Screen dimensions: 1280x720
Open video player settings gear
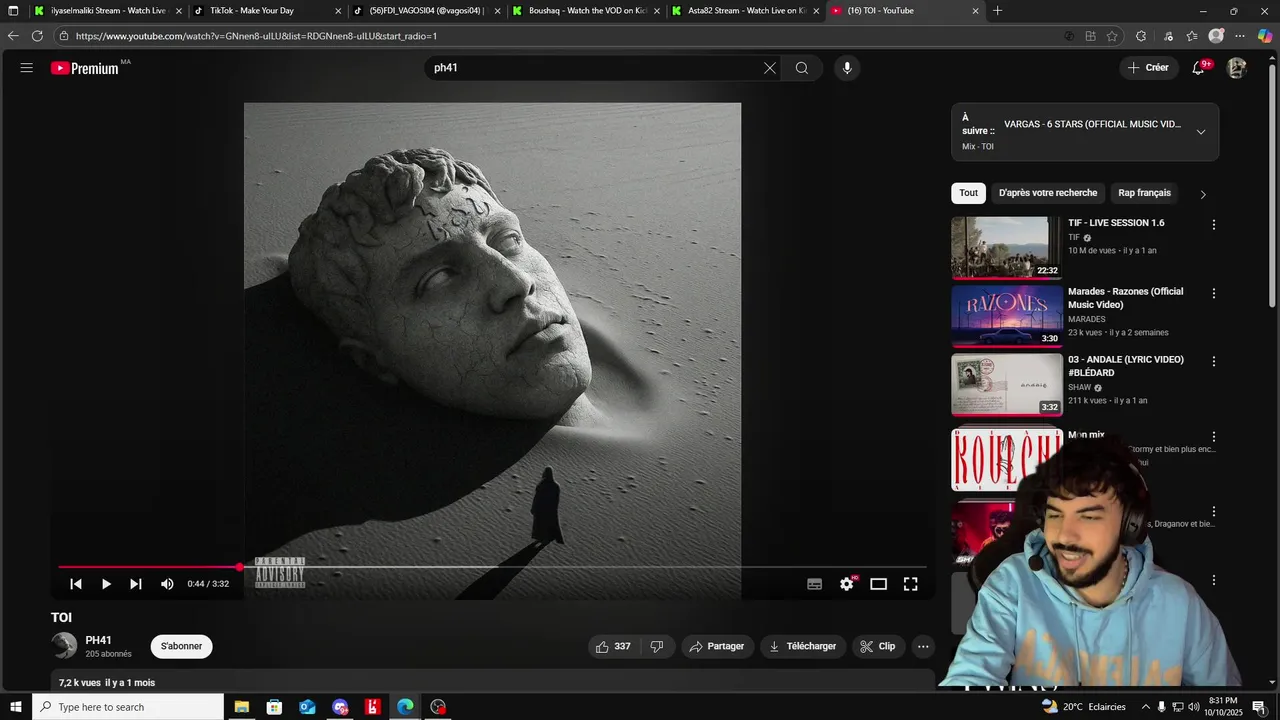tap(847, 584)
